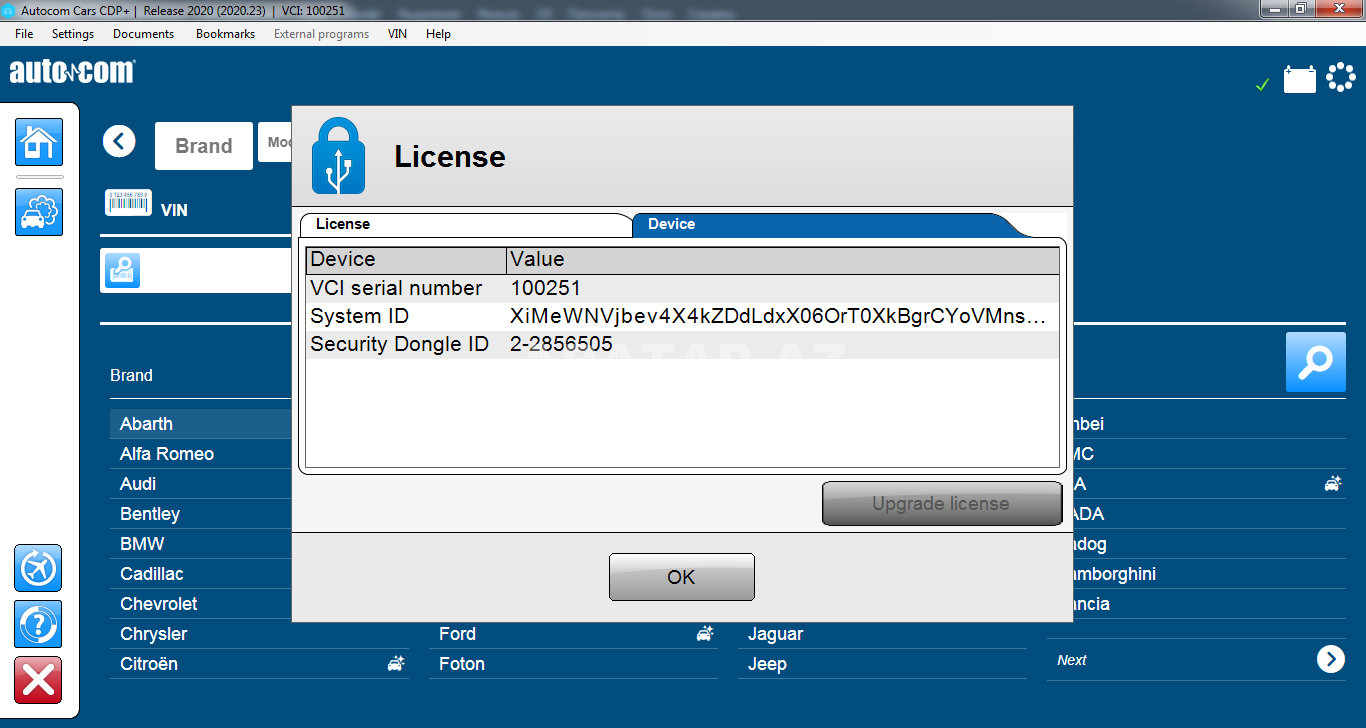
Task: Open the car diagnostics cloud icon
Action: click(x=39, y=212)
